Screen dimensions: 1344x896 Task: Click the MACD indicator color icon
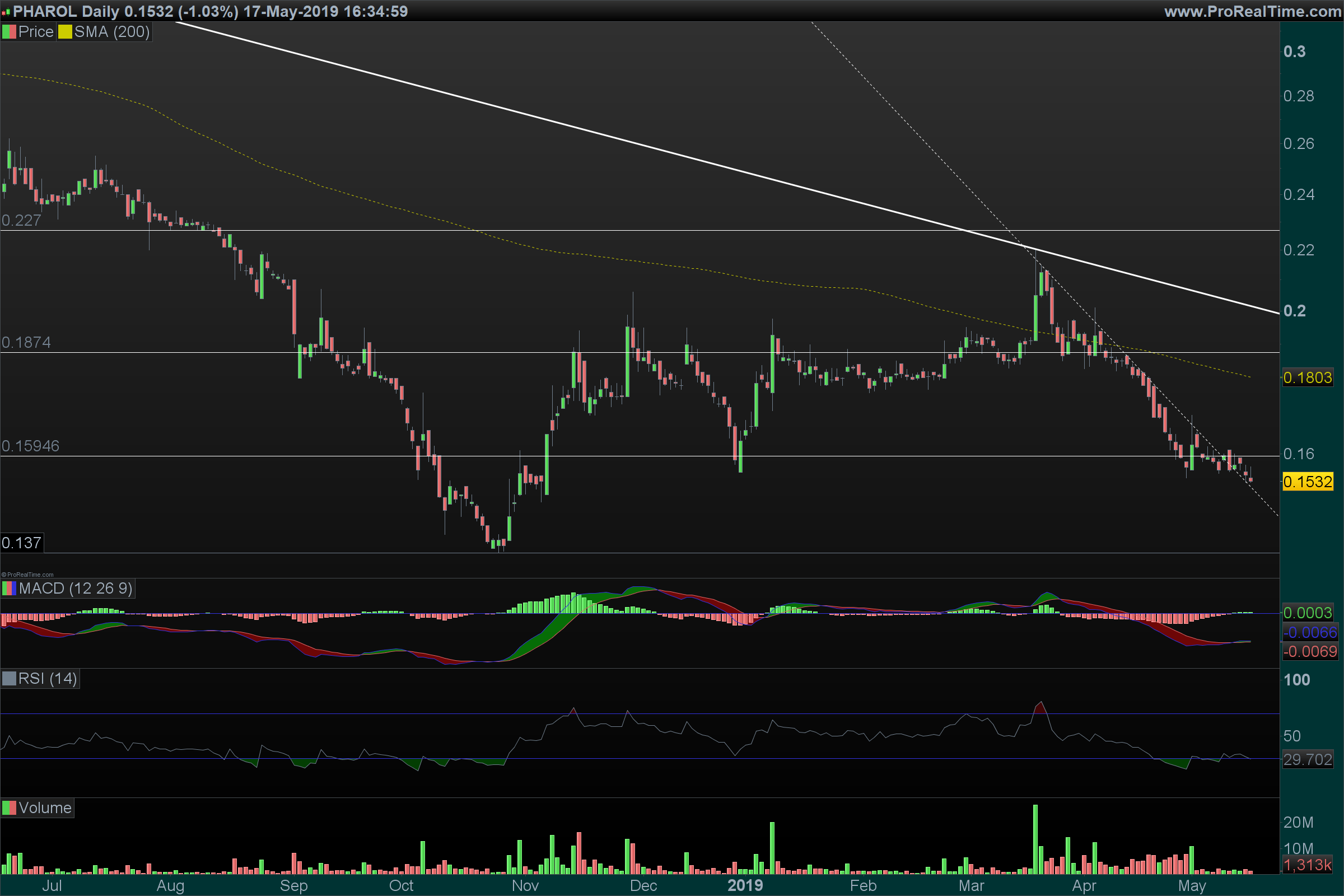tap(9, 589)
